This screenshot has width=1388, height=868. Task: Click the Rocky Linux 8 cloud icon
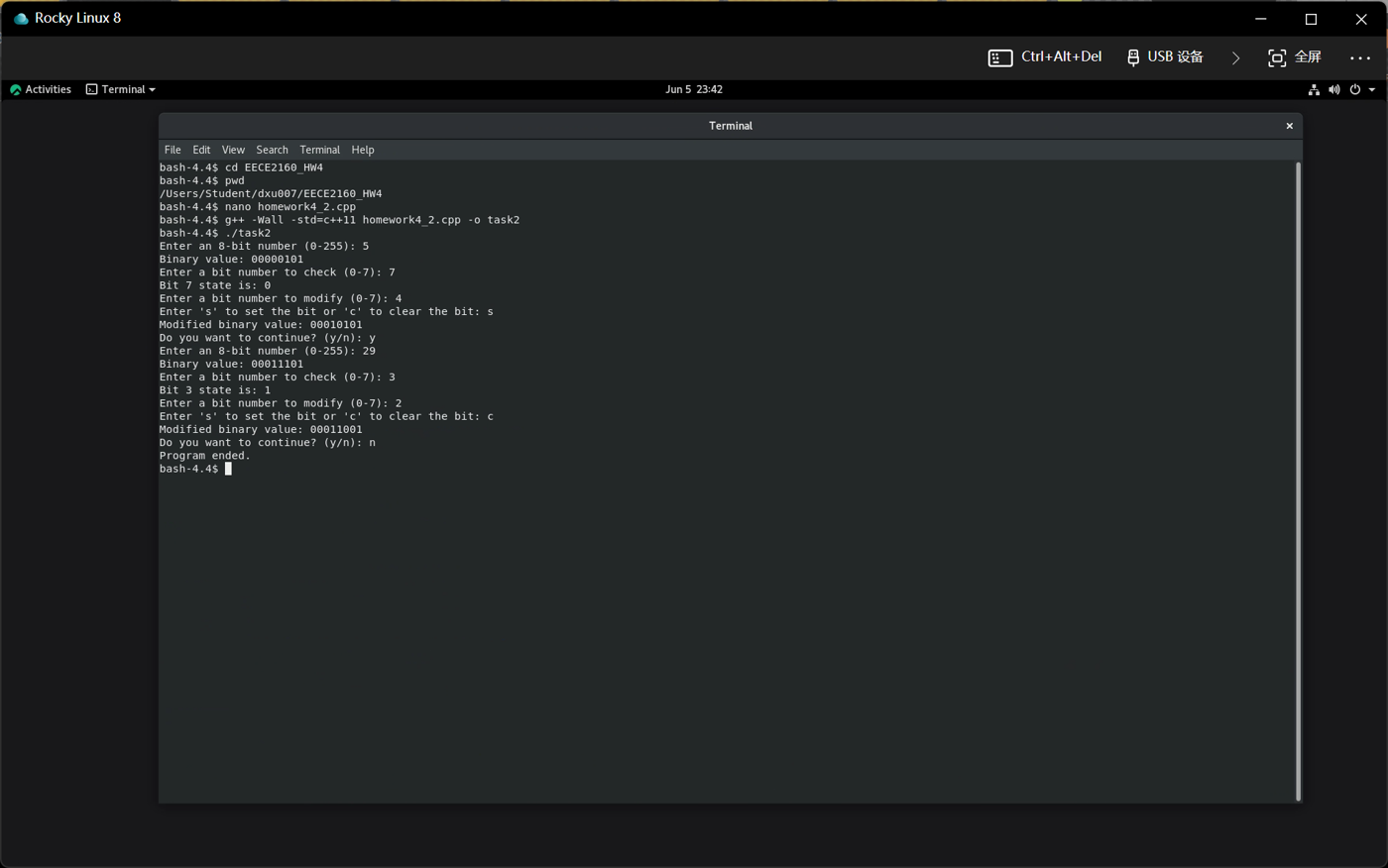[20, 19]
